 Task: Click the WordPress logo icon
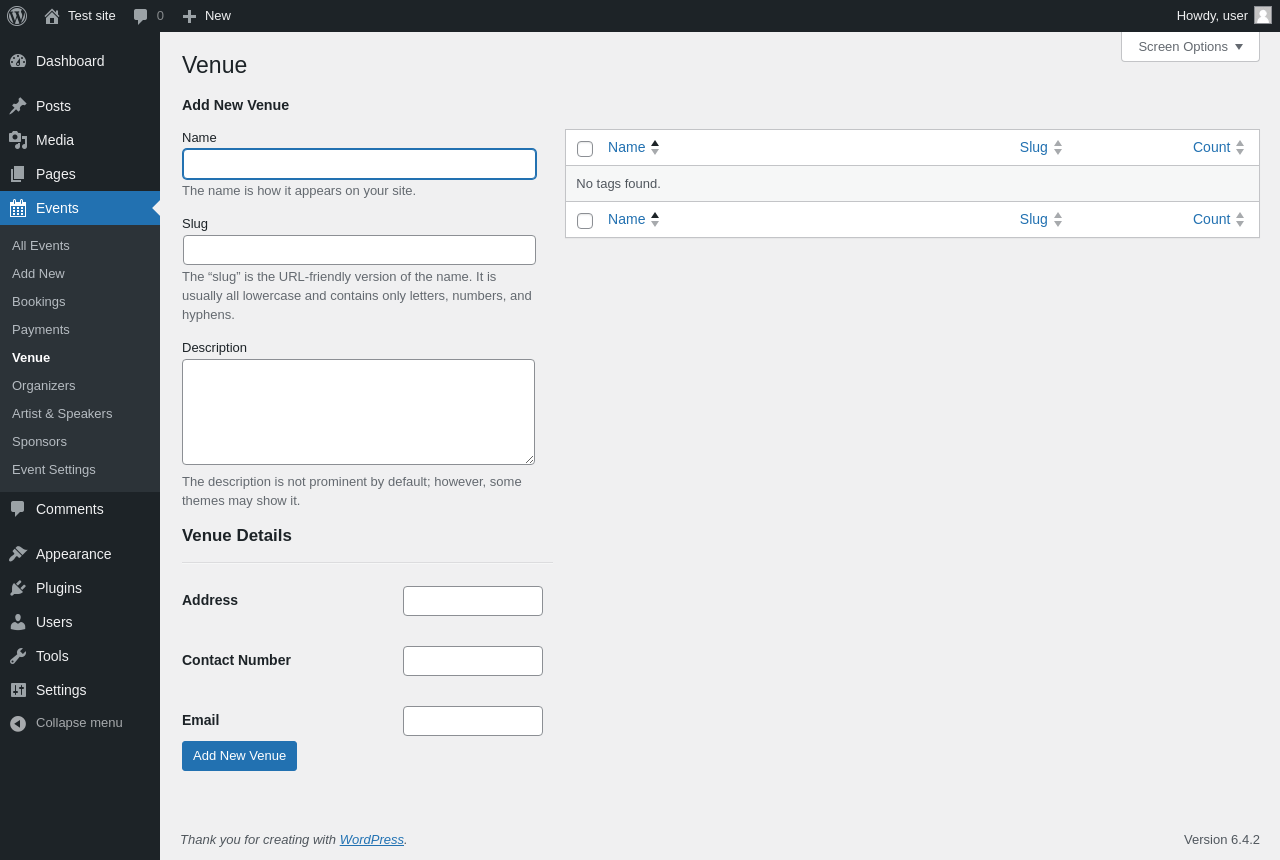tap(17, 16)
